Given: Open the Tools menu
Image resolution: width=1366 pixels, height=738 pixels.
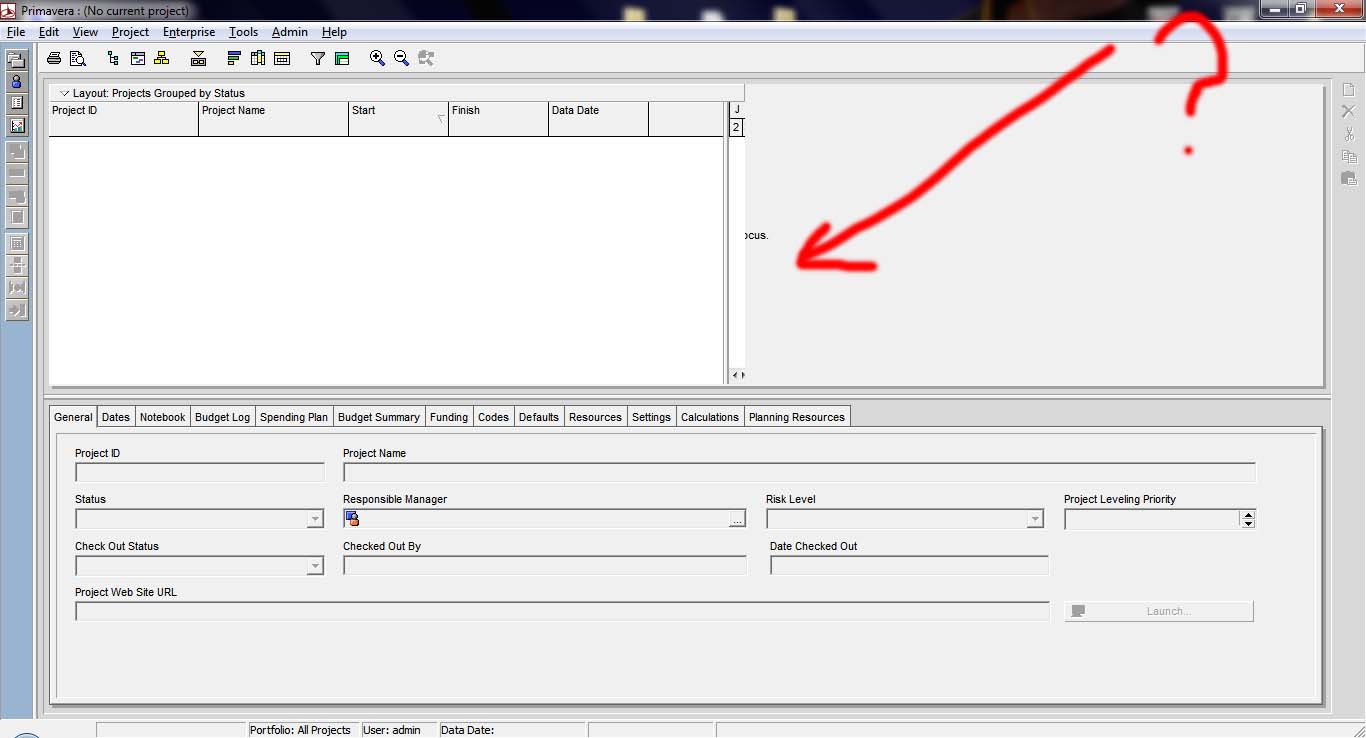Looking at the screenshot, I should click(243, 32).
